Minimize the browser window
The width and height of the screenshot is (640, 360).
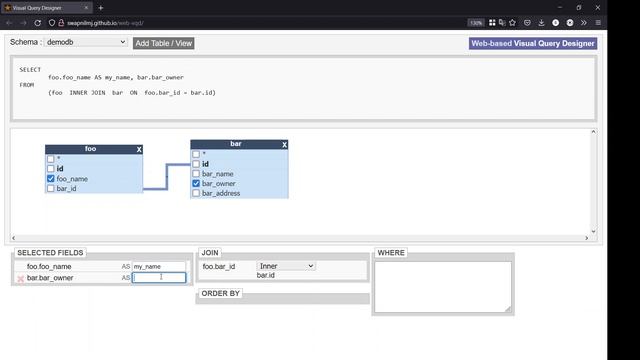tap(560, 7)
